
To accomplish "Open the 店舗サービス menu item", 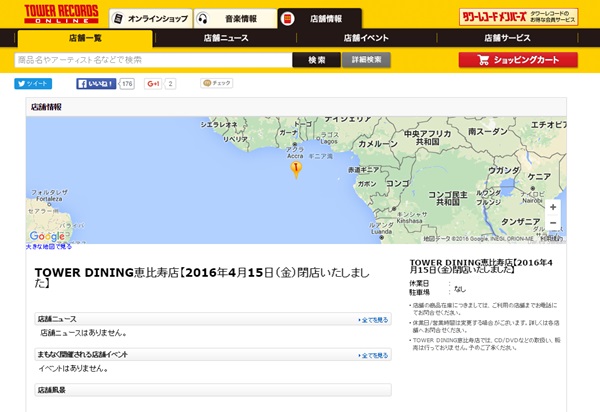I will click(x=507, y=38).
